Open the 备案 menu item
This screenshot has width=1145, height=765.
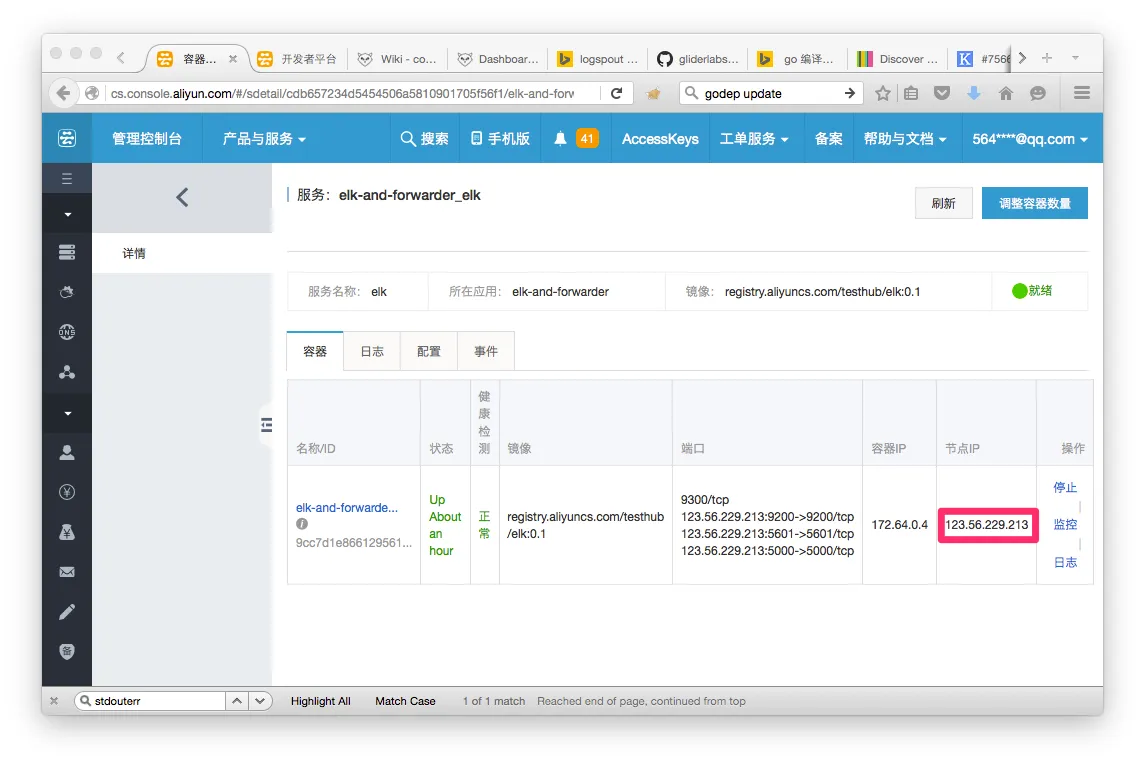(x=828, y=139)
